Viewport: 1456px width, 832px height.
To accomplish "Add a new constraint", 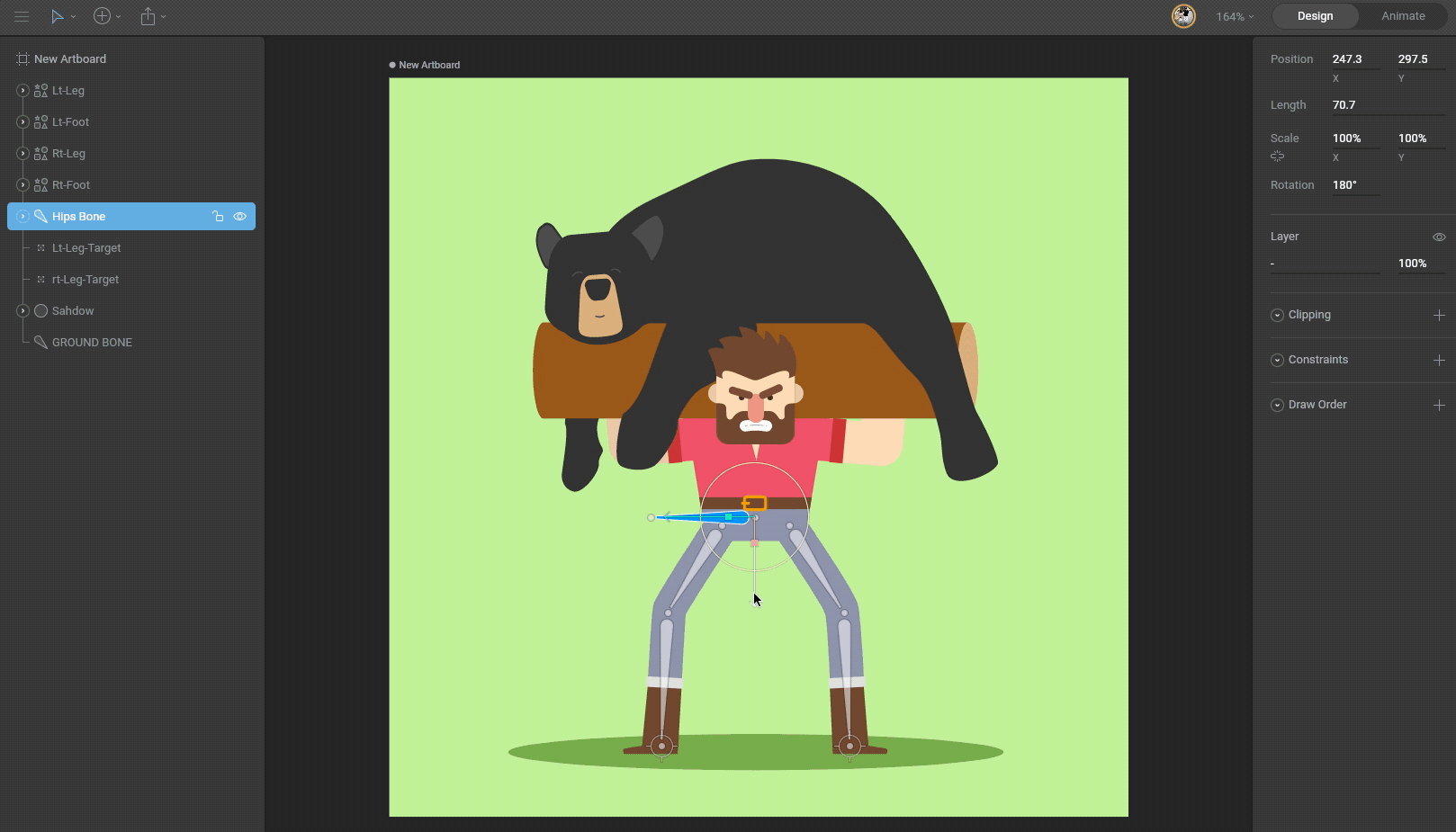I will pyautogui.click(x=1439, y=361).
